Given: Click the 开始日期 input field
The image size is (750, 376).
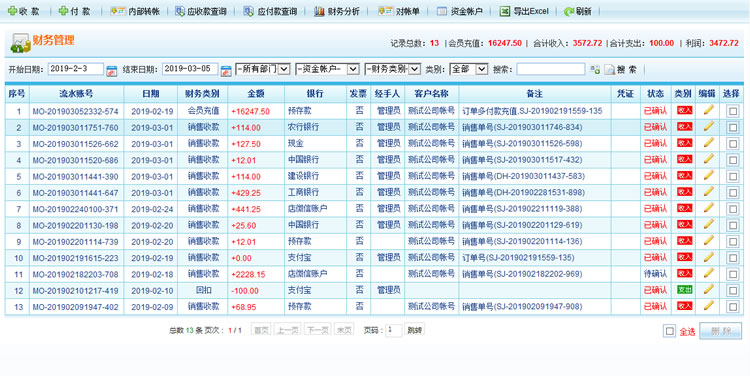Looking at the screenshot, I should 76,69.
